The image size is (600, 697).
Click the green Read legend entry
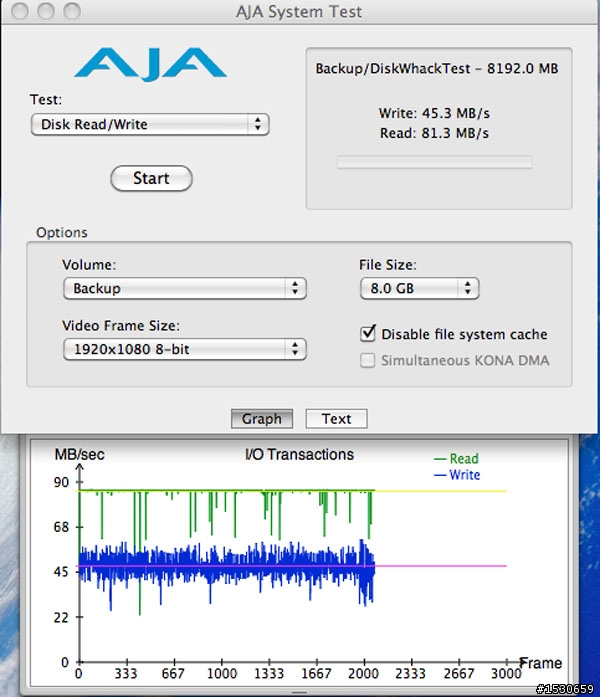pyautogui.click(x=456, y=458)
